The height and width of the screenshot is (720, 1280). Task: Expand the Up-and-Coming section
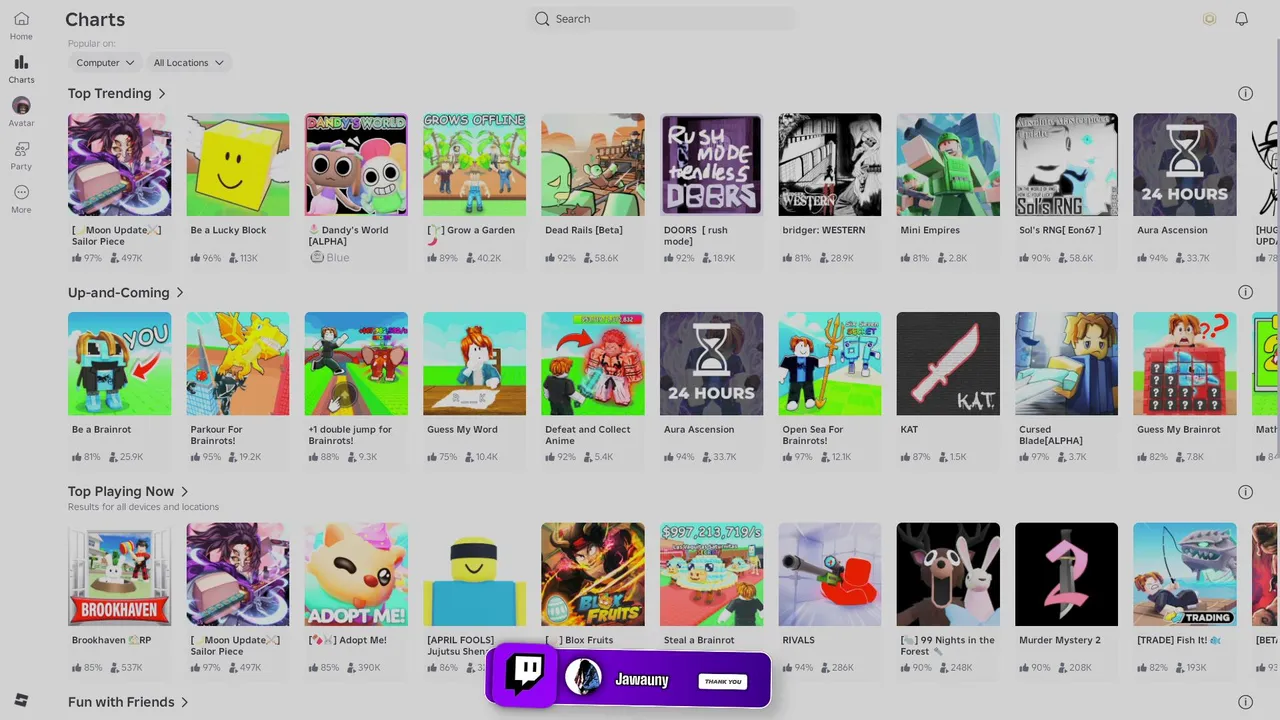coord(180,293)
